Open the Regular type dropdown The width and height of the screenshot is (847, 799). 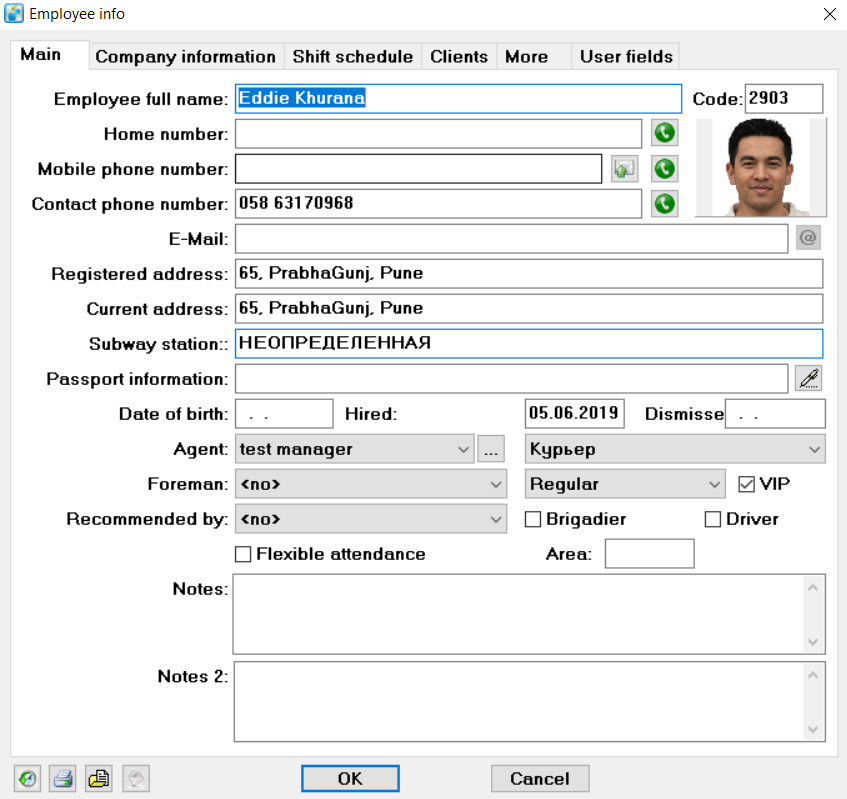625,484
